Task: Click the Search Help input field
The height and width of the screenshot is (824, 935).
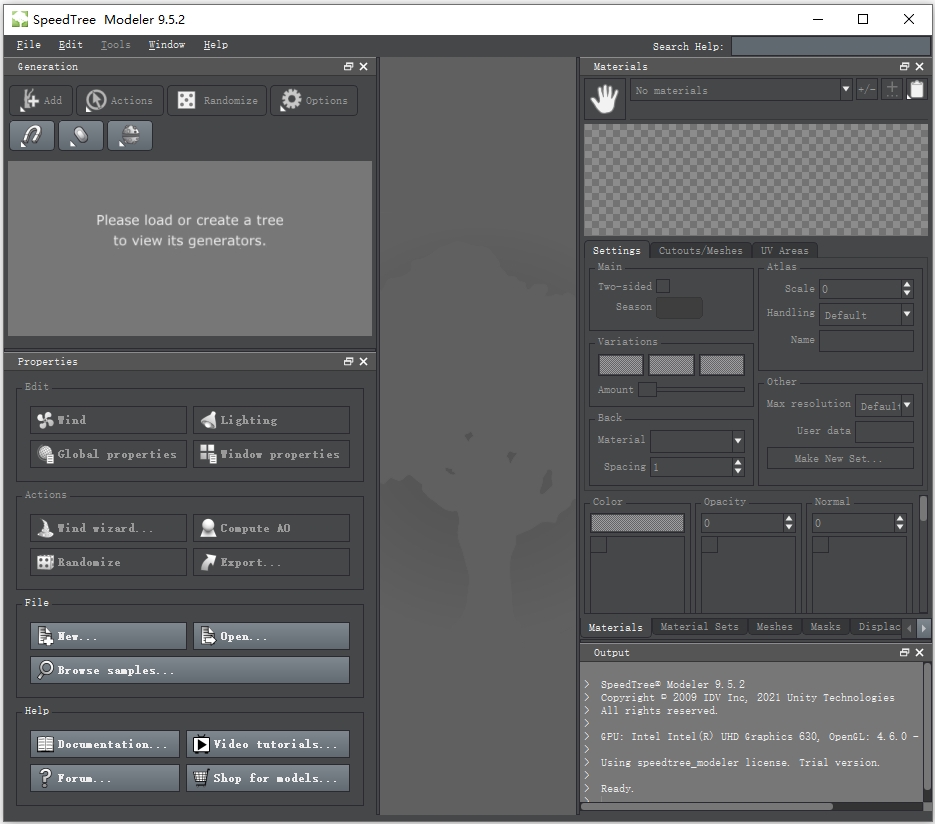Action: pos(830,46)
